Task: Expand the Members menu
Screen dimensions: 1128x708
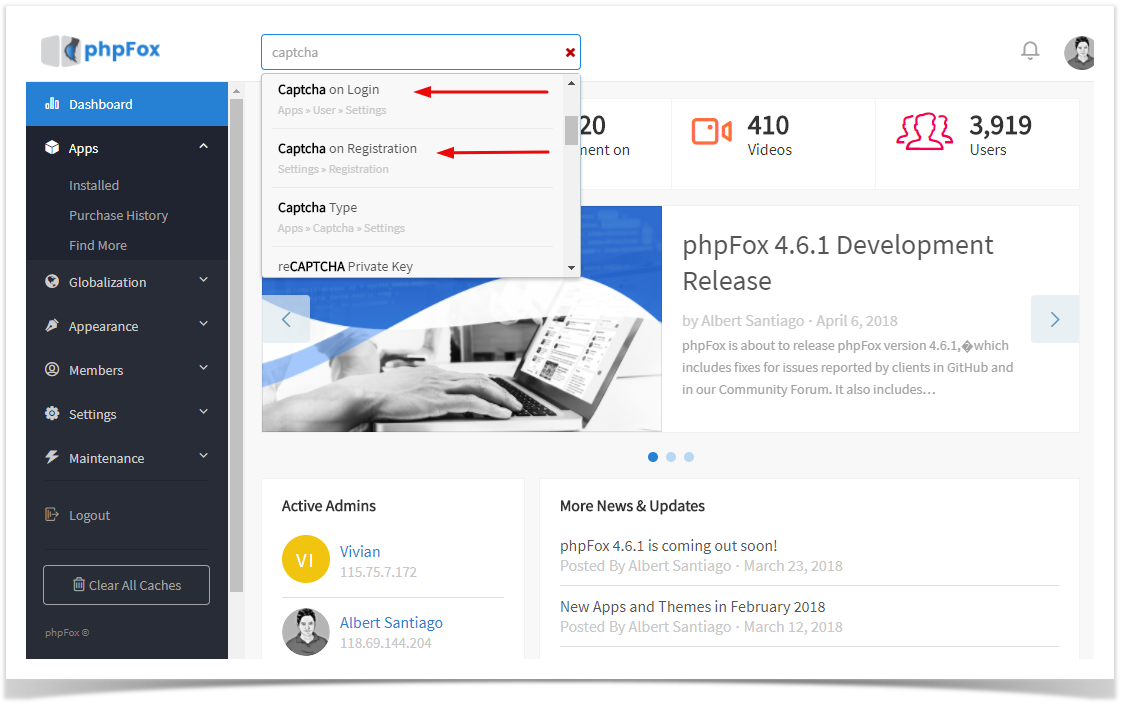Action: coord(204,368)
